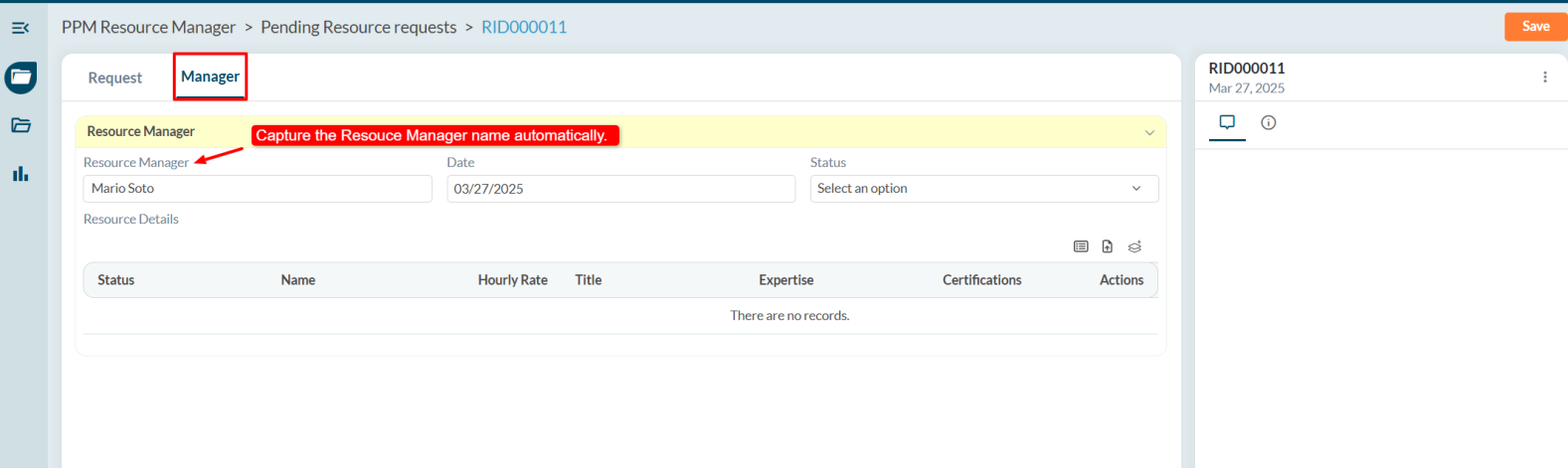Sort by the Title column header
This screenshot has width=1568, height=468.
coord(589,280)
